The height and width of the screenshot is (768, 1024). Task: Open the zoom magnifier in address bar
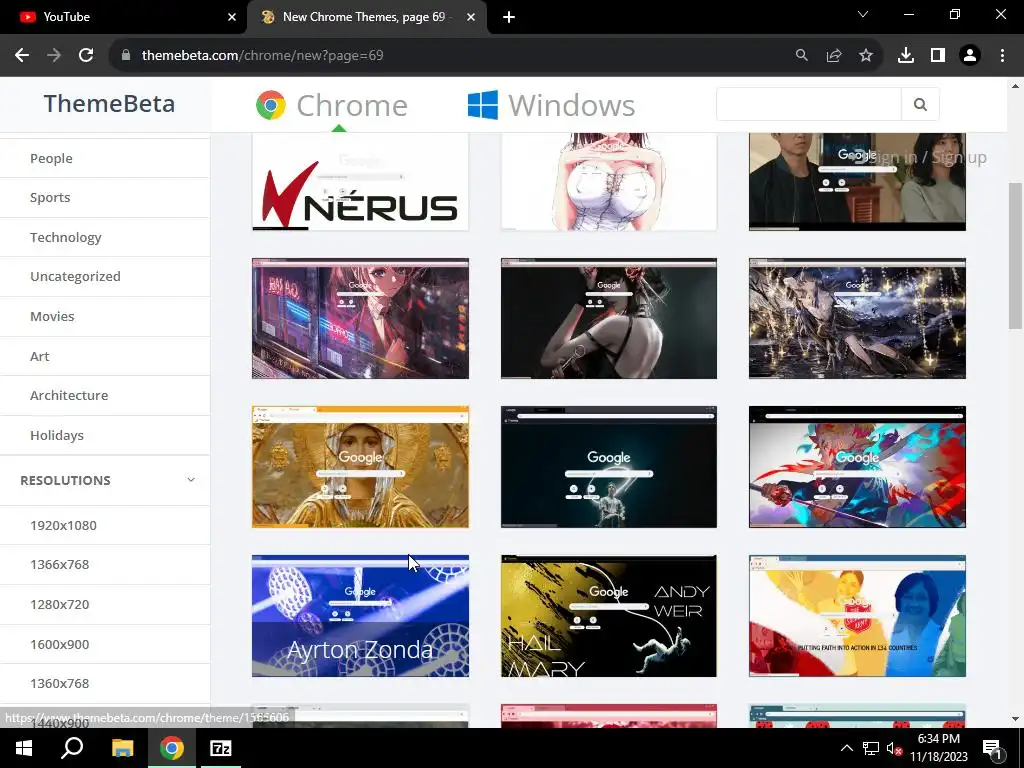[x=801, y=56]
